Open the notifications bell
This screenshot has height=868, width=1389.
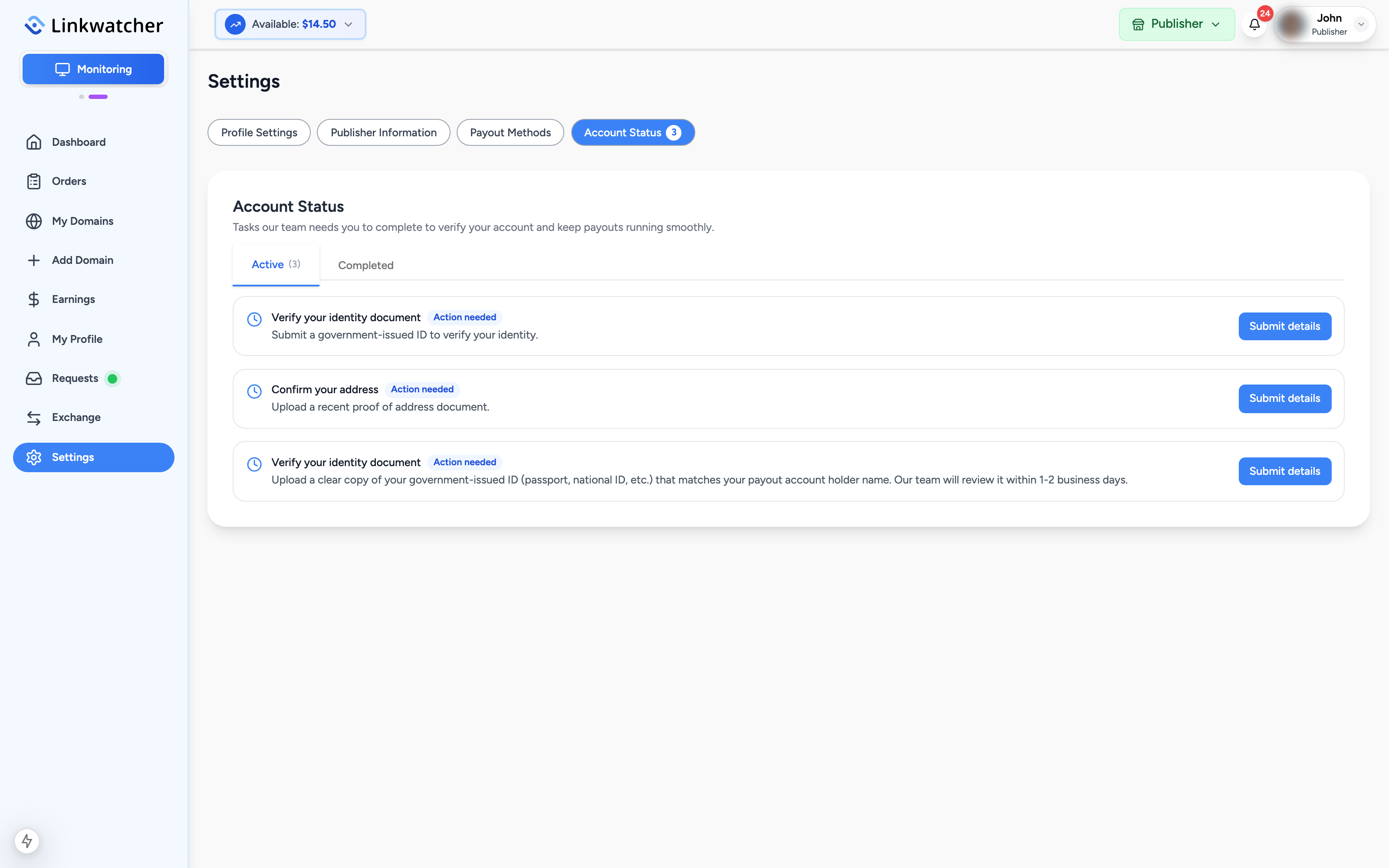pos(1254,25)
